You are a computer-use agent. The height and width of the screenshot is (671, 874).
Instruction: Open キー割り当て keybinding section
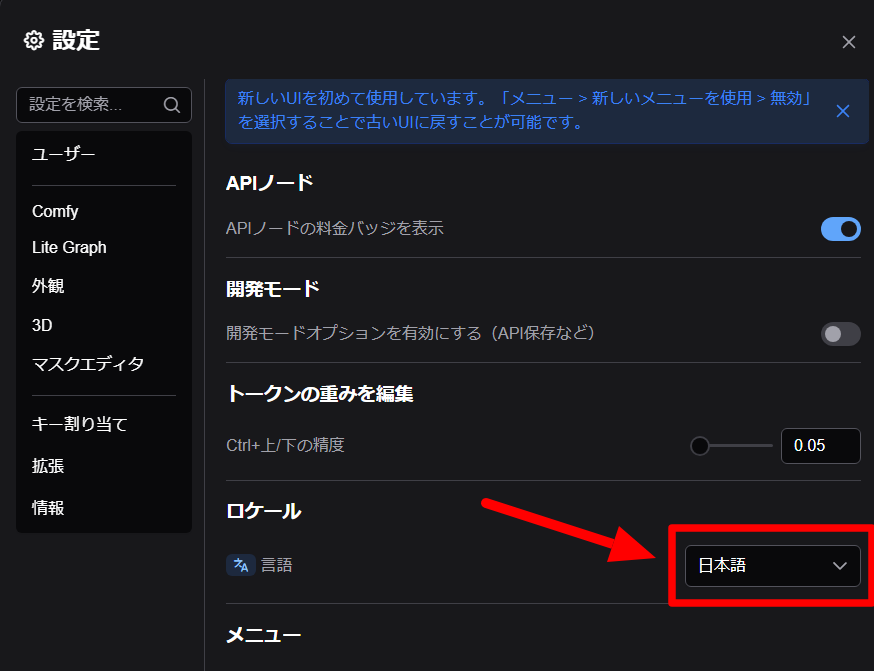pos(80,424)
